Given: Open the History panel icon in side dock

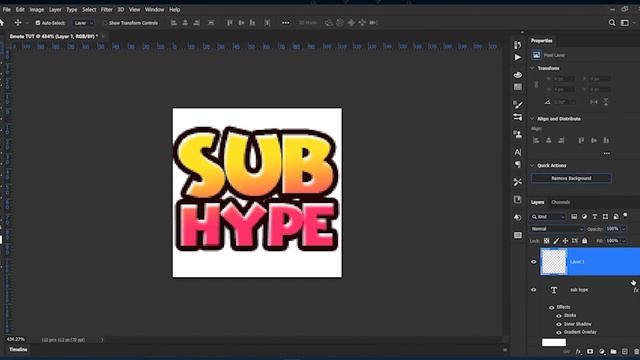Looking at the screenshot, I should click(518, 45).
